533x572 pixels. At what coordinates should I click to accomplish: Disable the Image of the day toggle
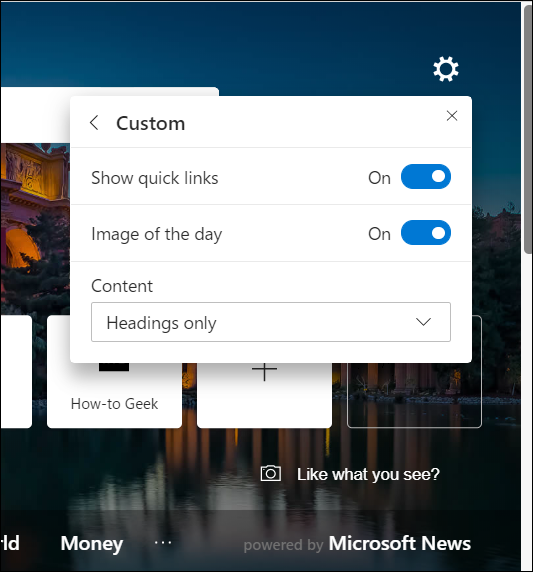(x=426, y=233)
